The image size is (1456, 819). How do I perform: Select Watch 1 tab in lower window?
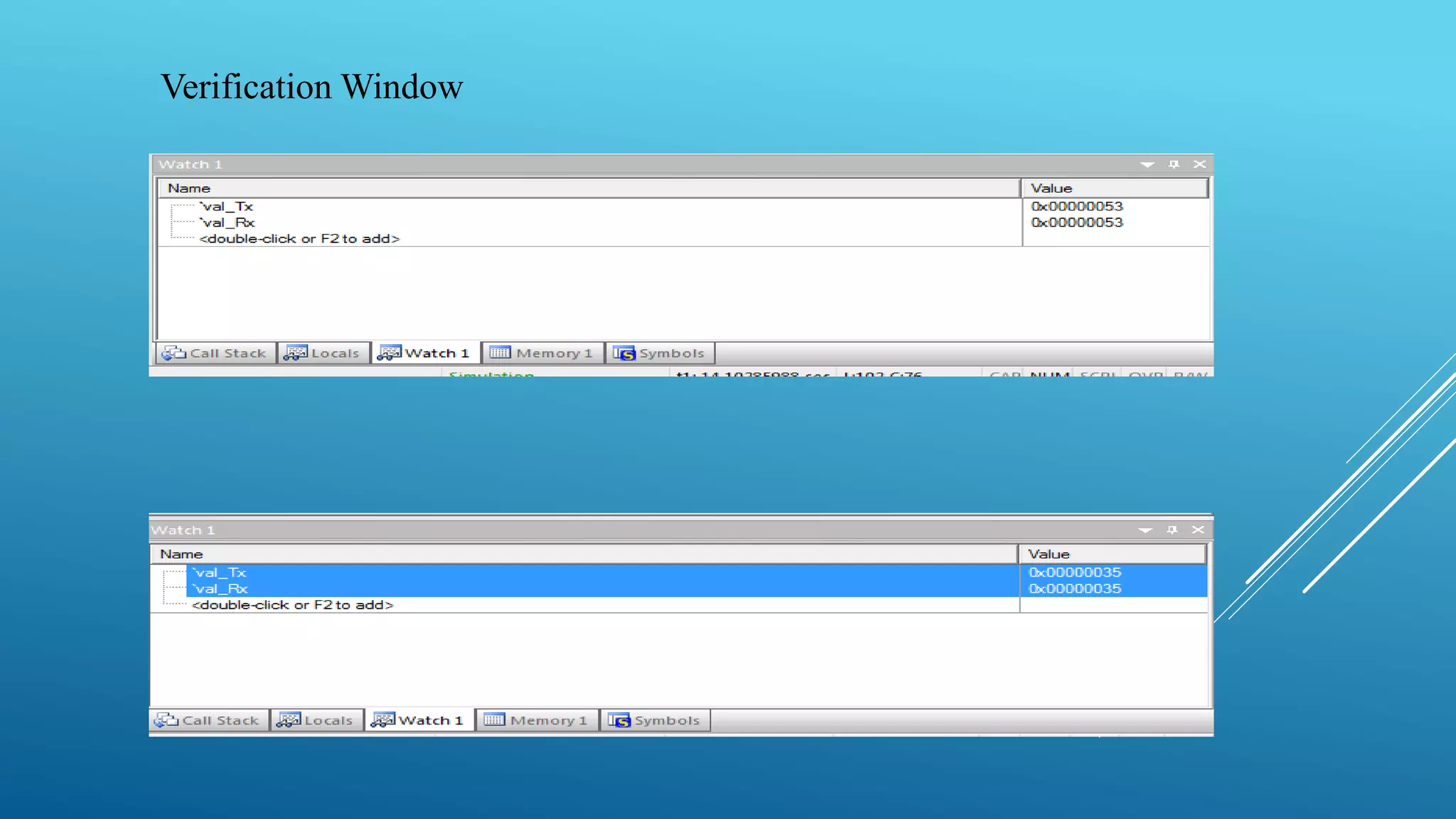click(419, 719)
